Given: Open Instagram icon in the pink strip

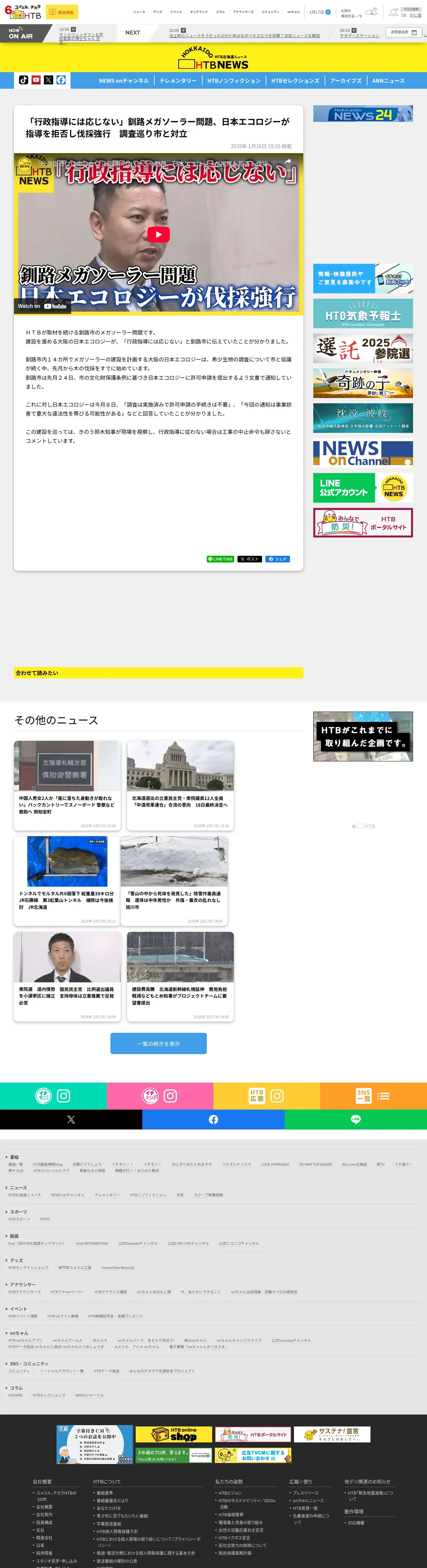Looking at the screenshot, I should [171, 1096].
